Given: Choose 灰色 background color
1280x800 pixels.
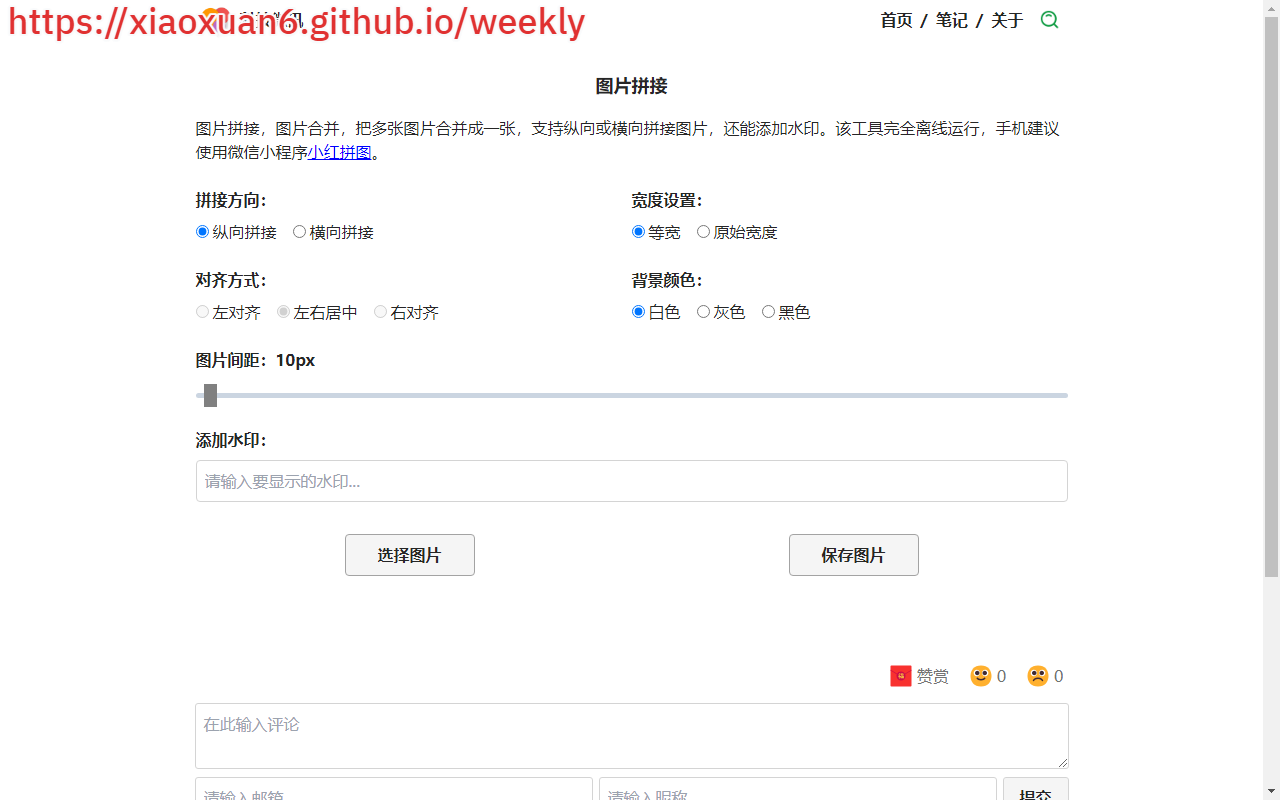Looking at the screenshot, I should coord(703,312).
